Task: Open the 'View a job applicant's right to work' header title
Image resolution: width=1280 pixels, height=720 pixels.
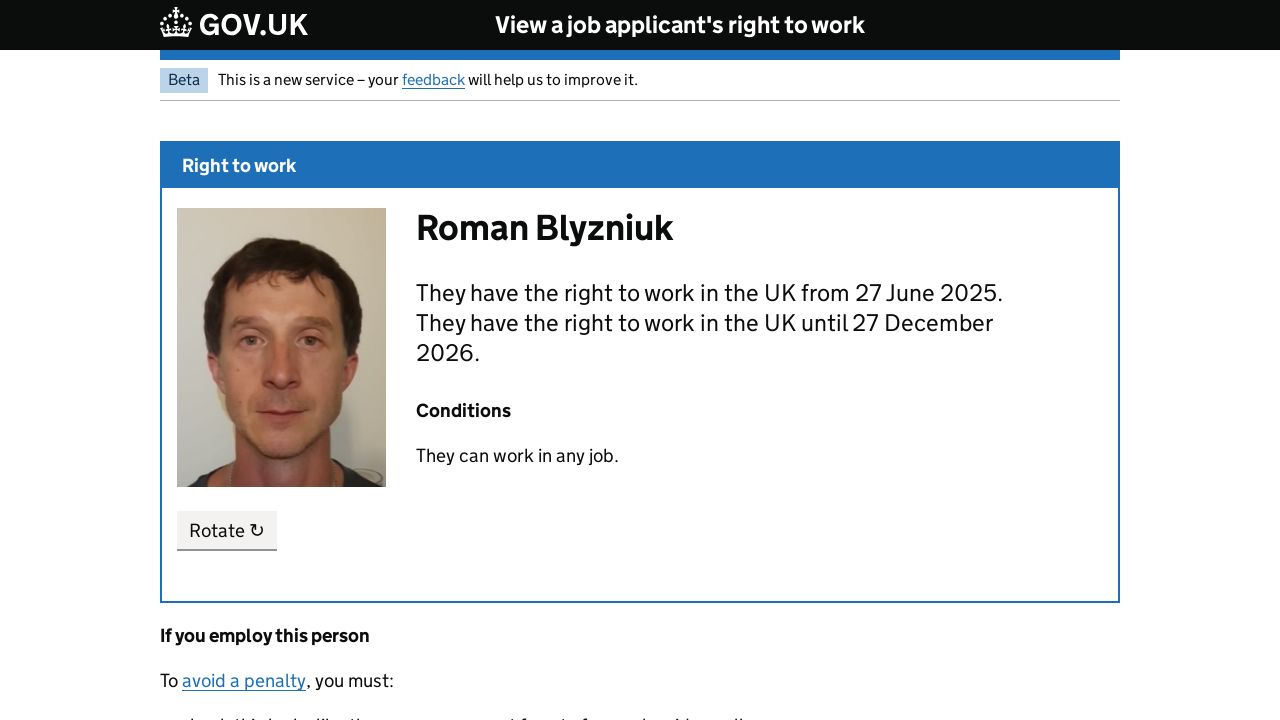Action: [679, 25]
